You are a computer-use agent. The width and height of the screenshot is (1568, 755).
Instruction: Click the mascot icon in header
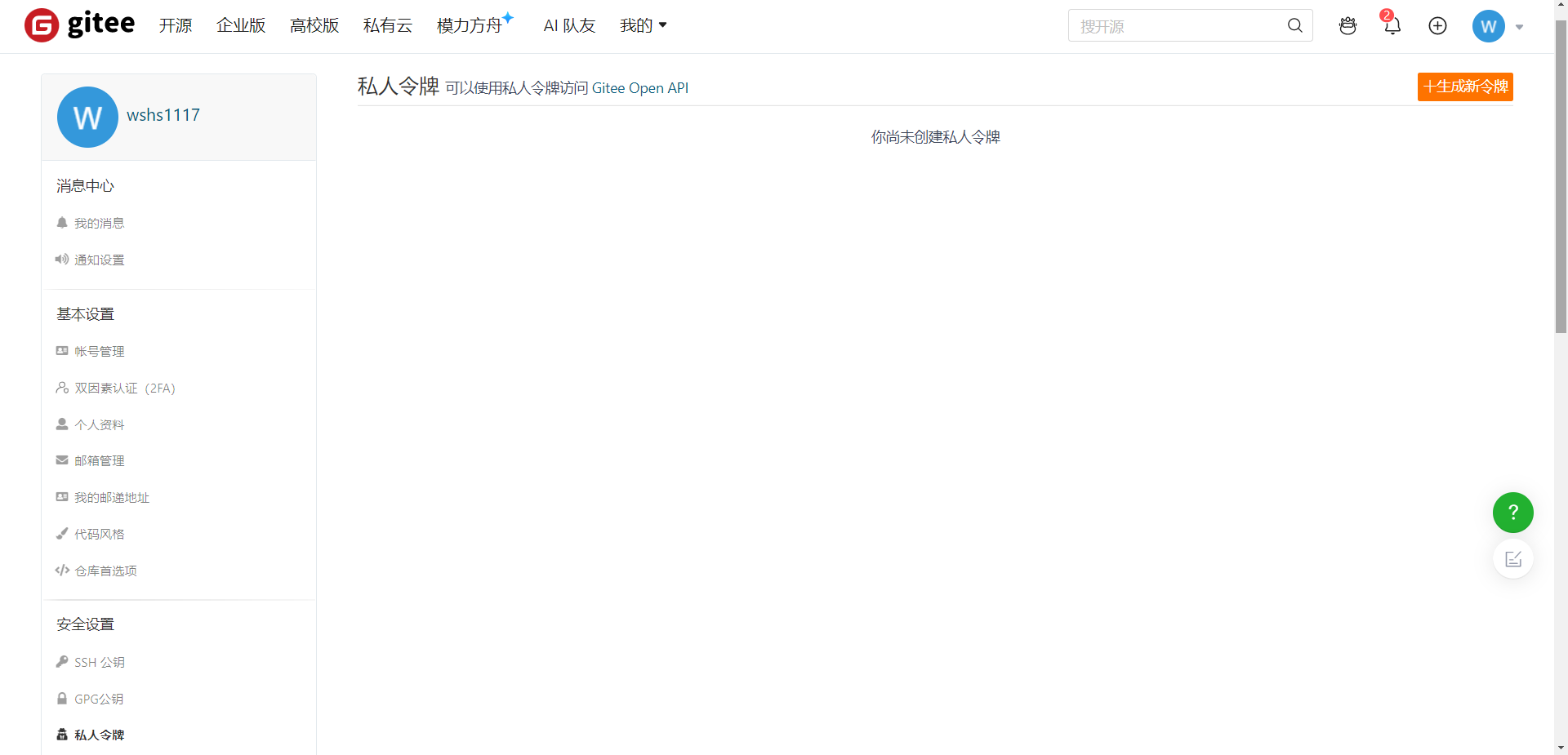(x=1347, y=25)
